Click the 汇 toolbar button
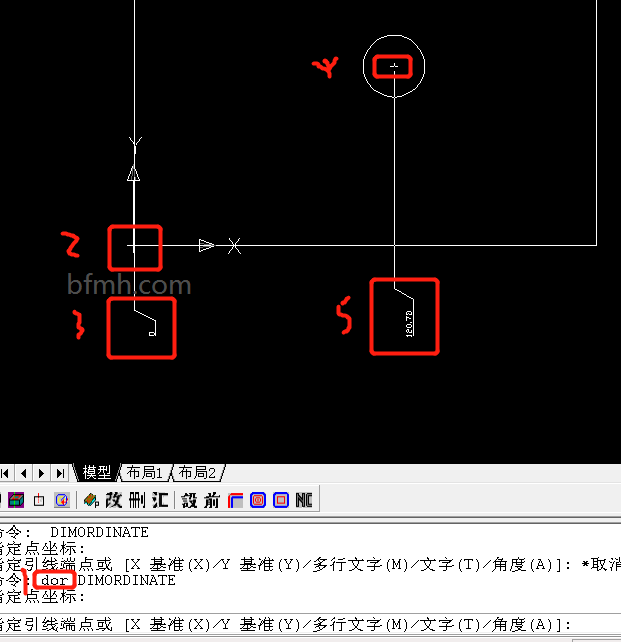This screenshot has width=621, height=642. click(160, 500)
